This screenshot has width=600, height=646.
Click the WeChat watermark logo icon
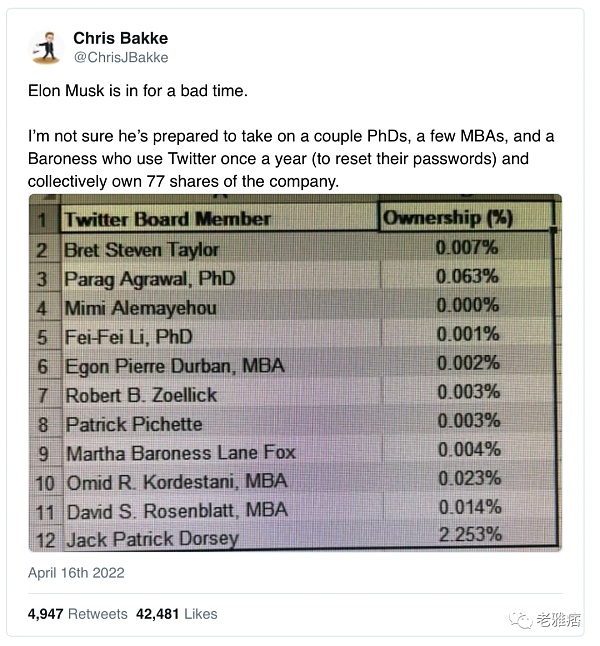coord(521,619)
